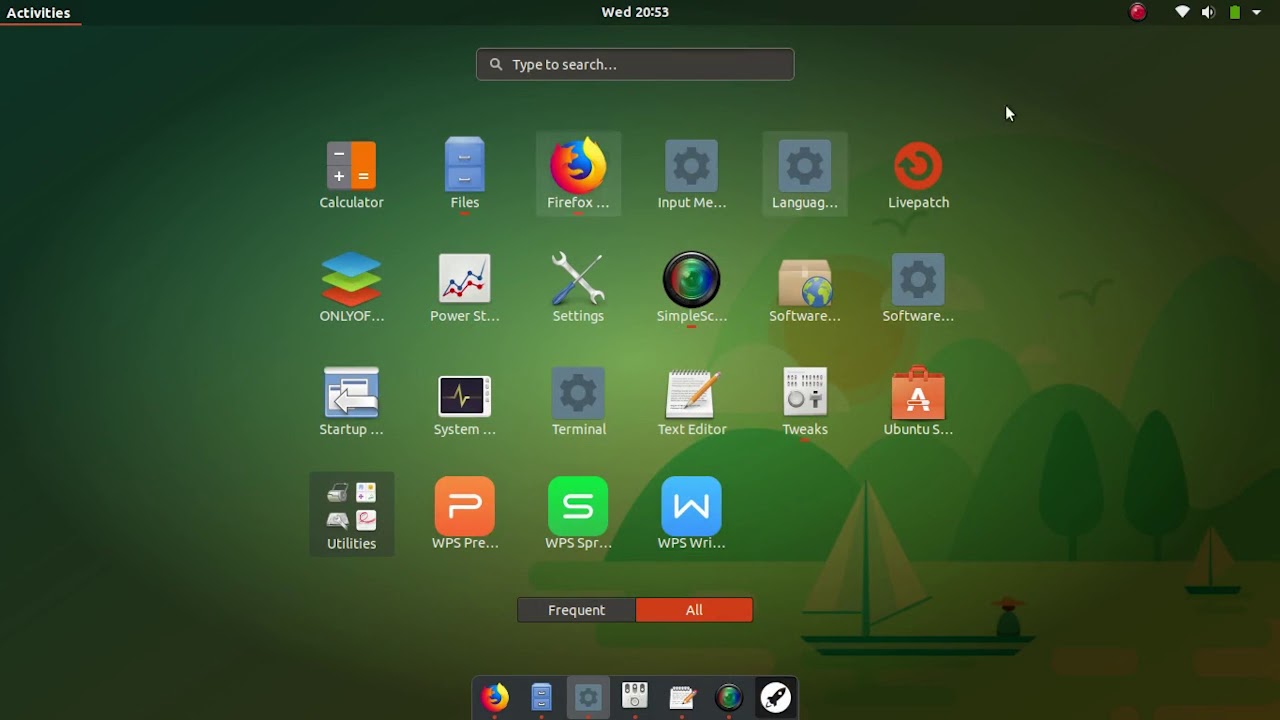Open Software app with box and globe icon

805,288
